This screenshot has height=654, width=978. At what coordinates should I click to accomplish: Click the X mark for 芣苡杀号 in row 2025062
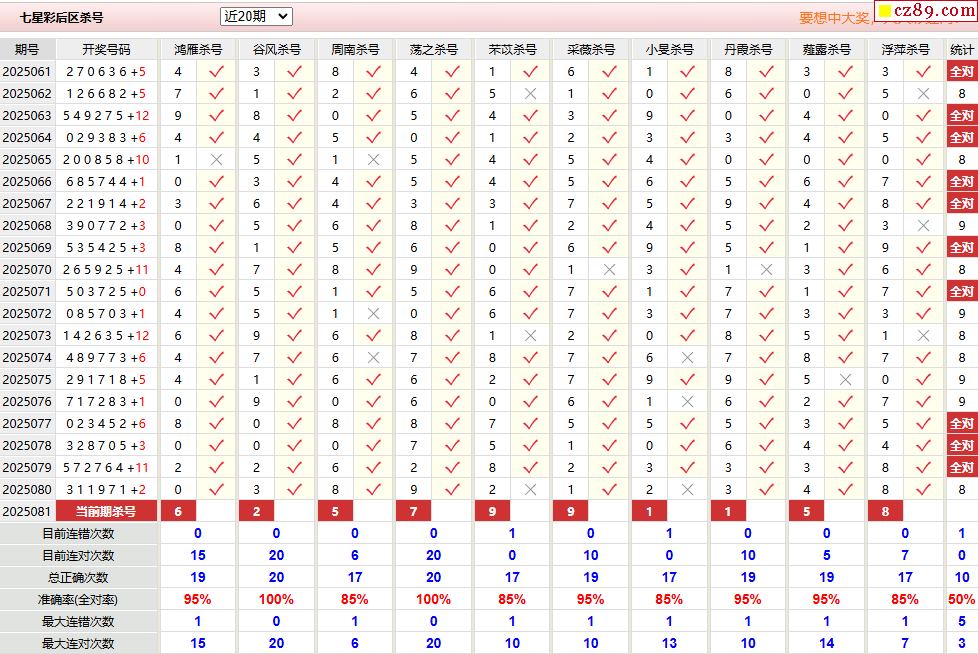[x=531, y=94]
